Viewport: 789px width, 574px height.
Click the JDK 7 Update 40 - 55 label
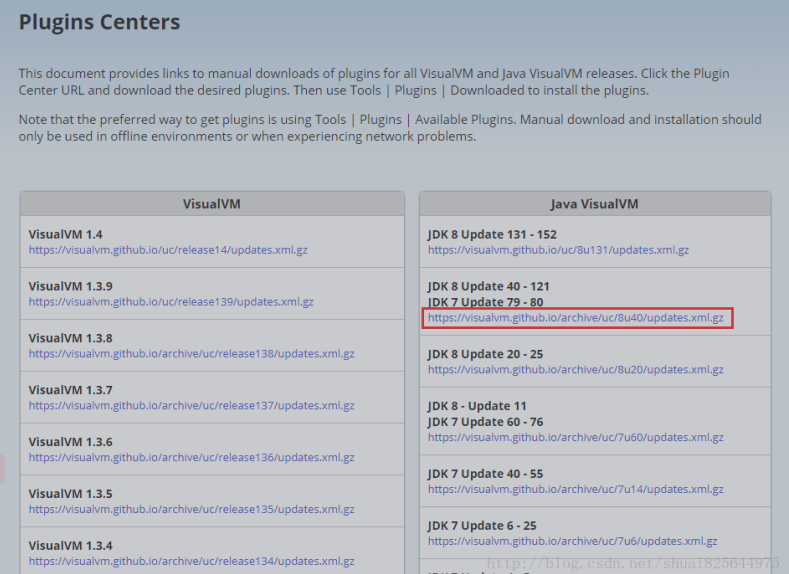tap(486, 474)
